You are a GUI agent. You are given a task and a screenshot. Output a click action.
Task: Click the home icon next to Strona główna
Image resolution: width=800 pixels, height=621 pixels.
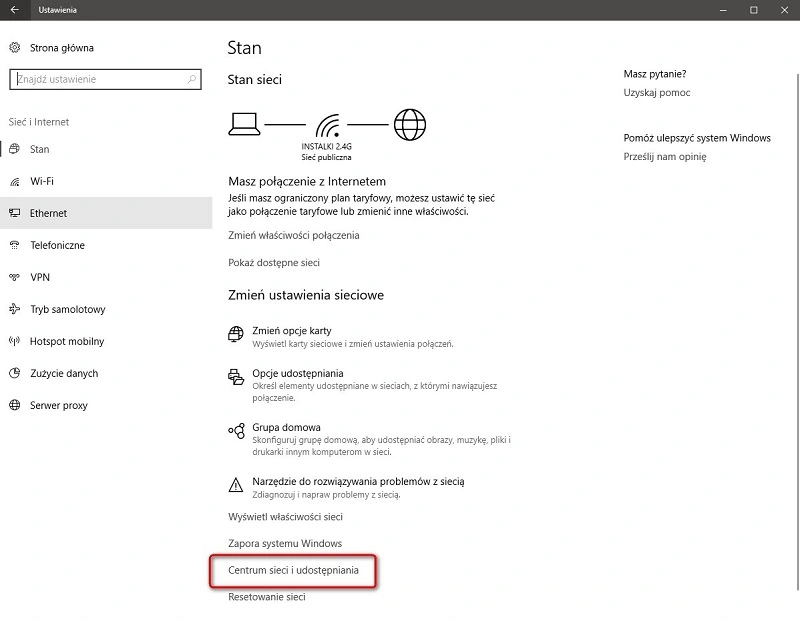pyautogui.click(x=16, y=47)
